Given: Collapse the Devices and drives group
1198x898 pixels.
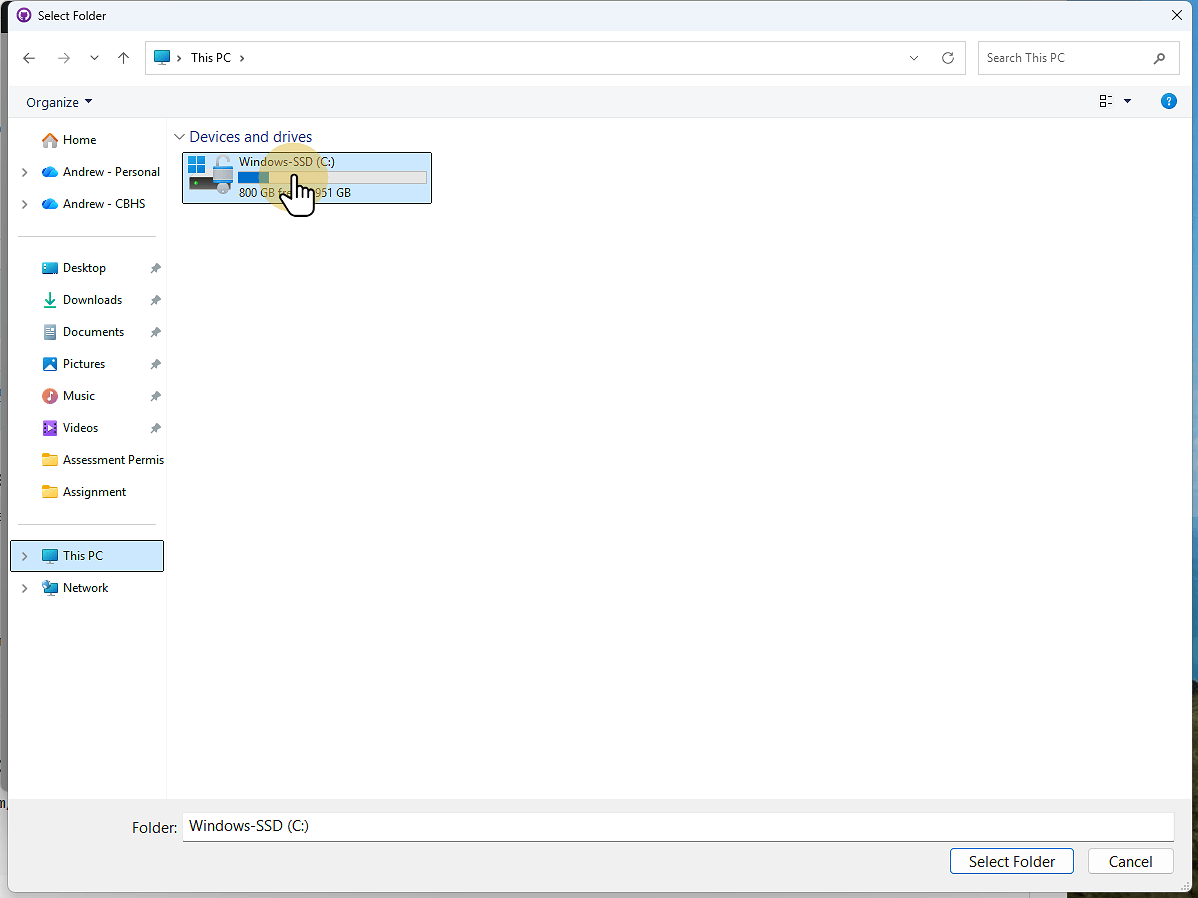Looking at the screenshot, I should coord(180,137).
